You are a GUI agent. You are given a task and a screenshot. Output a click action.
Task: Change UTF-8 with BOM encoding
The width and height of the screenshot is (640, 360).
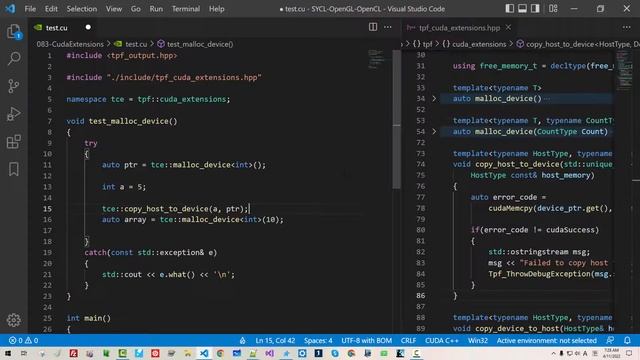[367, 340]
